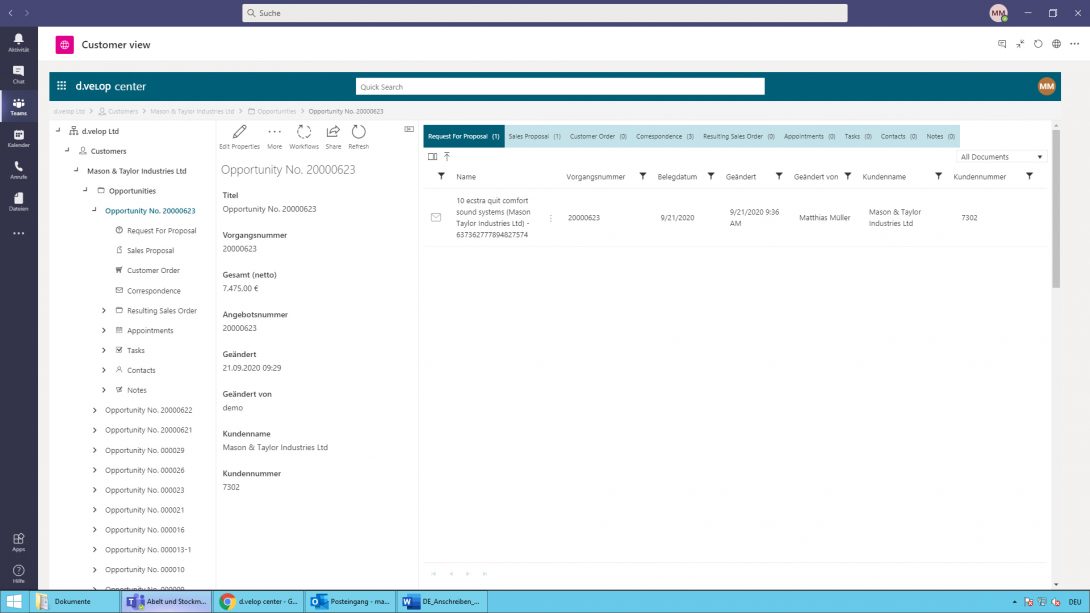This screenshot has height=613, width=1090.
Task: Open website globe icon in Teams header
Action: (1056, 44)
